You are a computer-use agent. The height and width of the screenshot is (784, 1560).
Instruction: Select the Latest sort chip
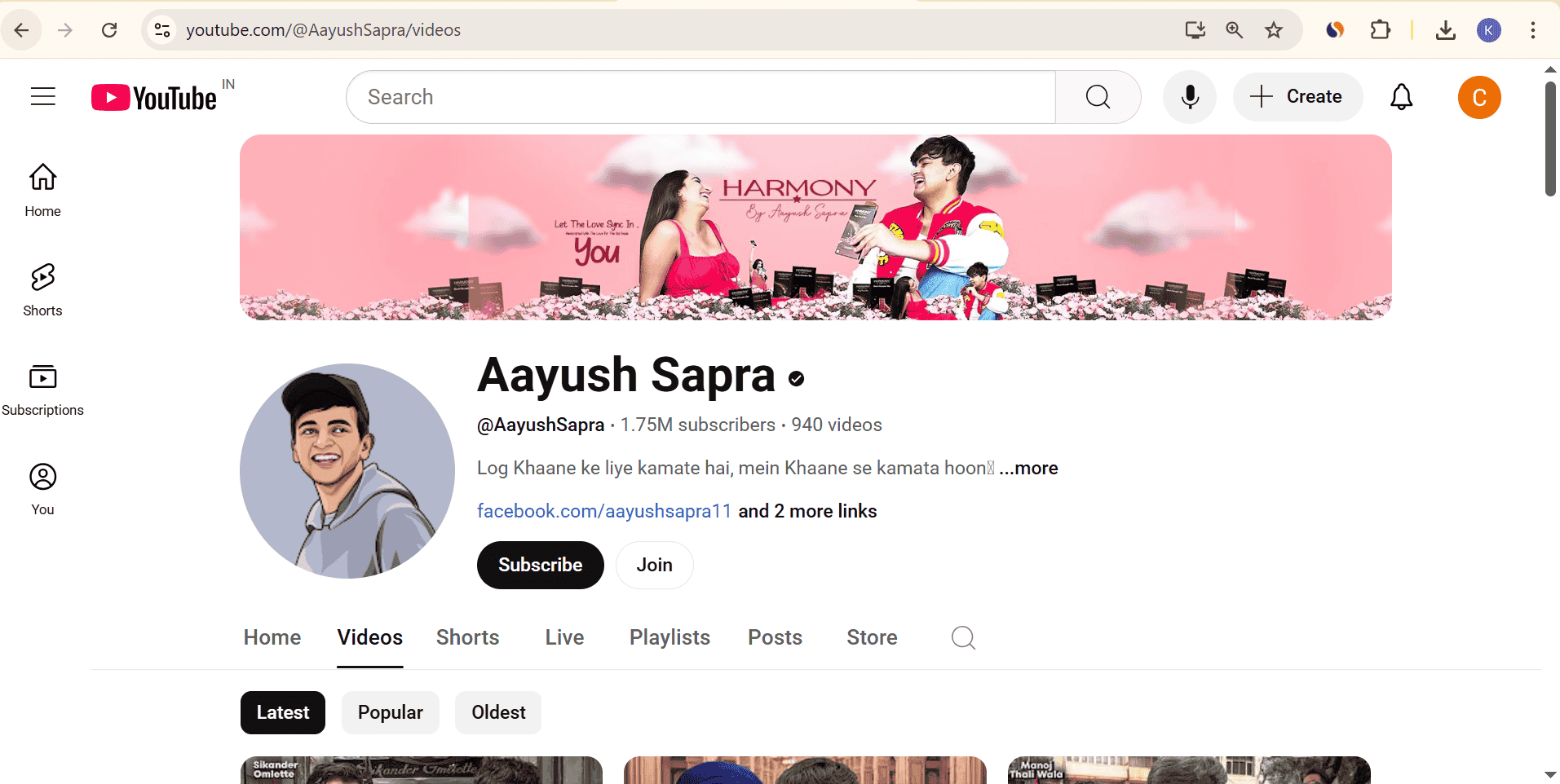tap(282, 712)
